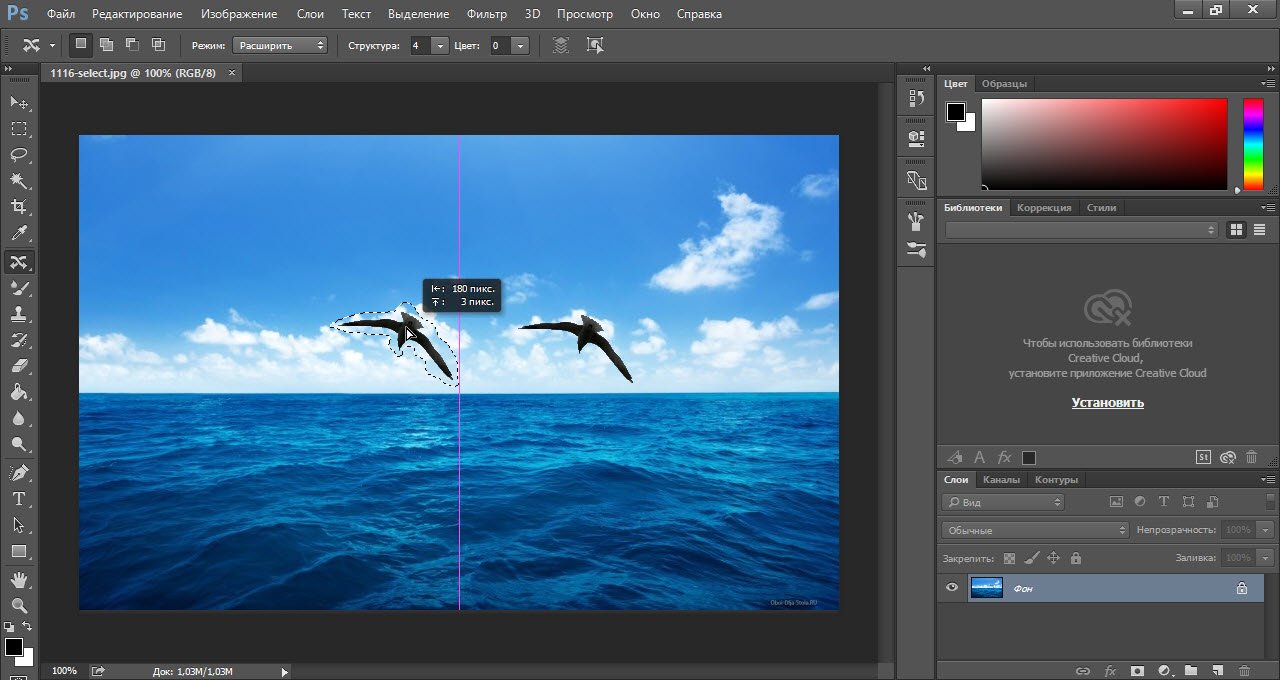Delete layer using trash icon
Viewport: 1280px width, 680px height.
click(x=1244, y=670)
